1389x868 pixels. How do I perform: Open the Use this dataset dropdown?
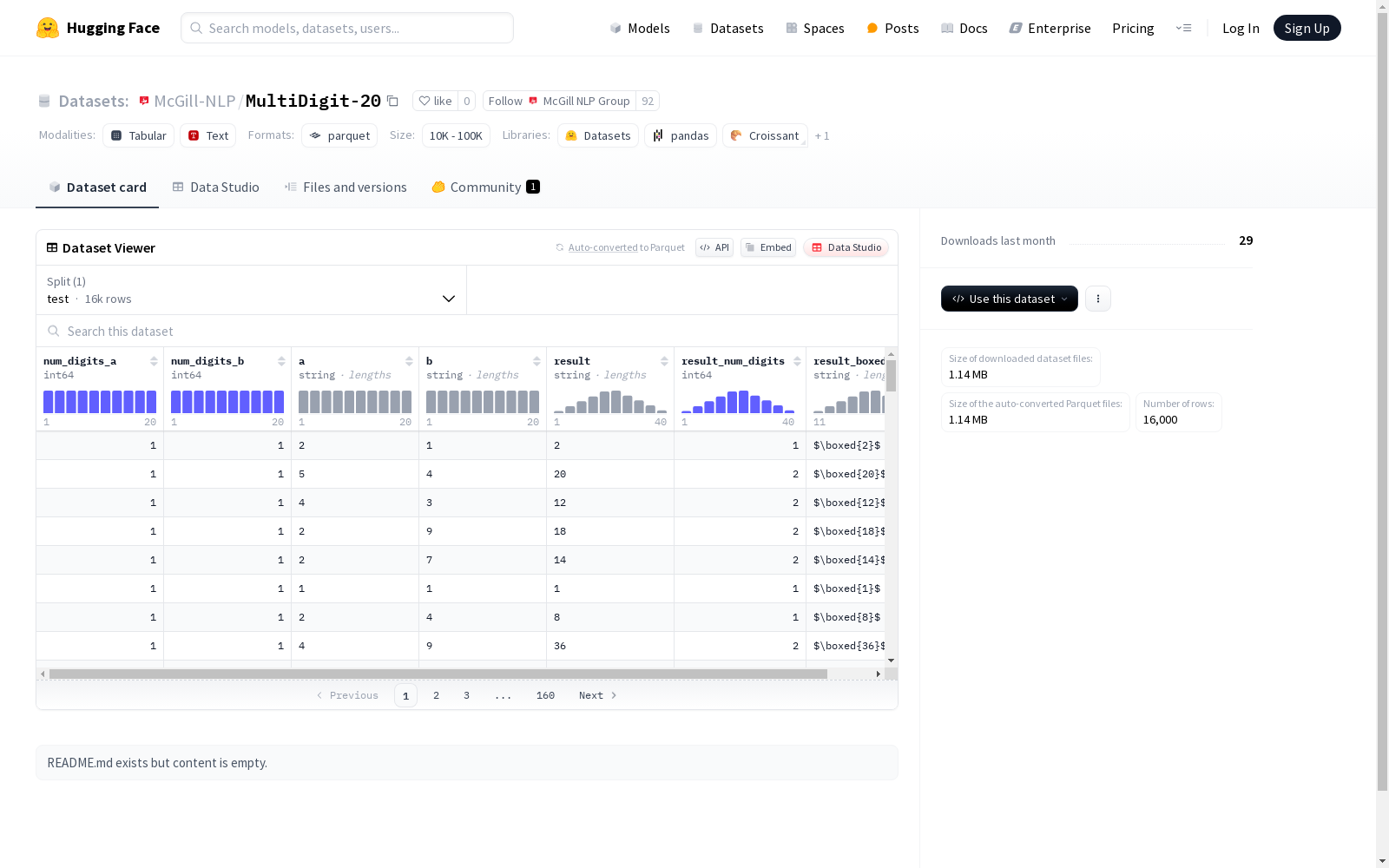1010,299
